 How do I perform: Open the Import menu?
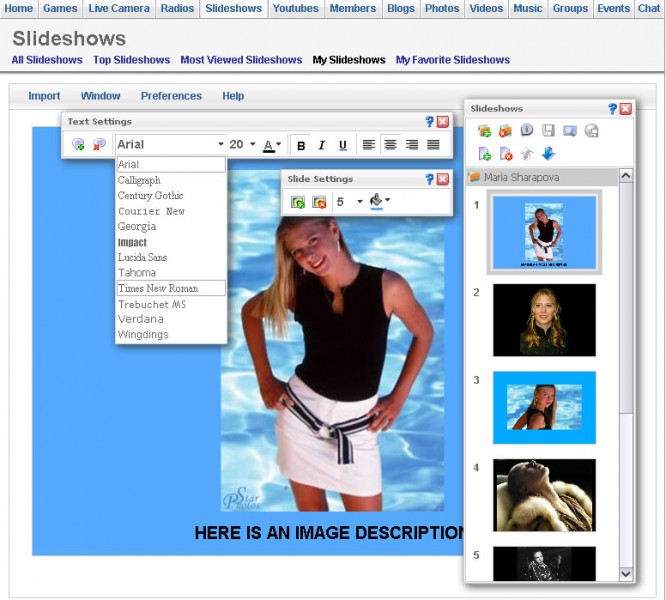pos(44,96)
